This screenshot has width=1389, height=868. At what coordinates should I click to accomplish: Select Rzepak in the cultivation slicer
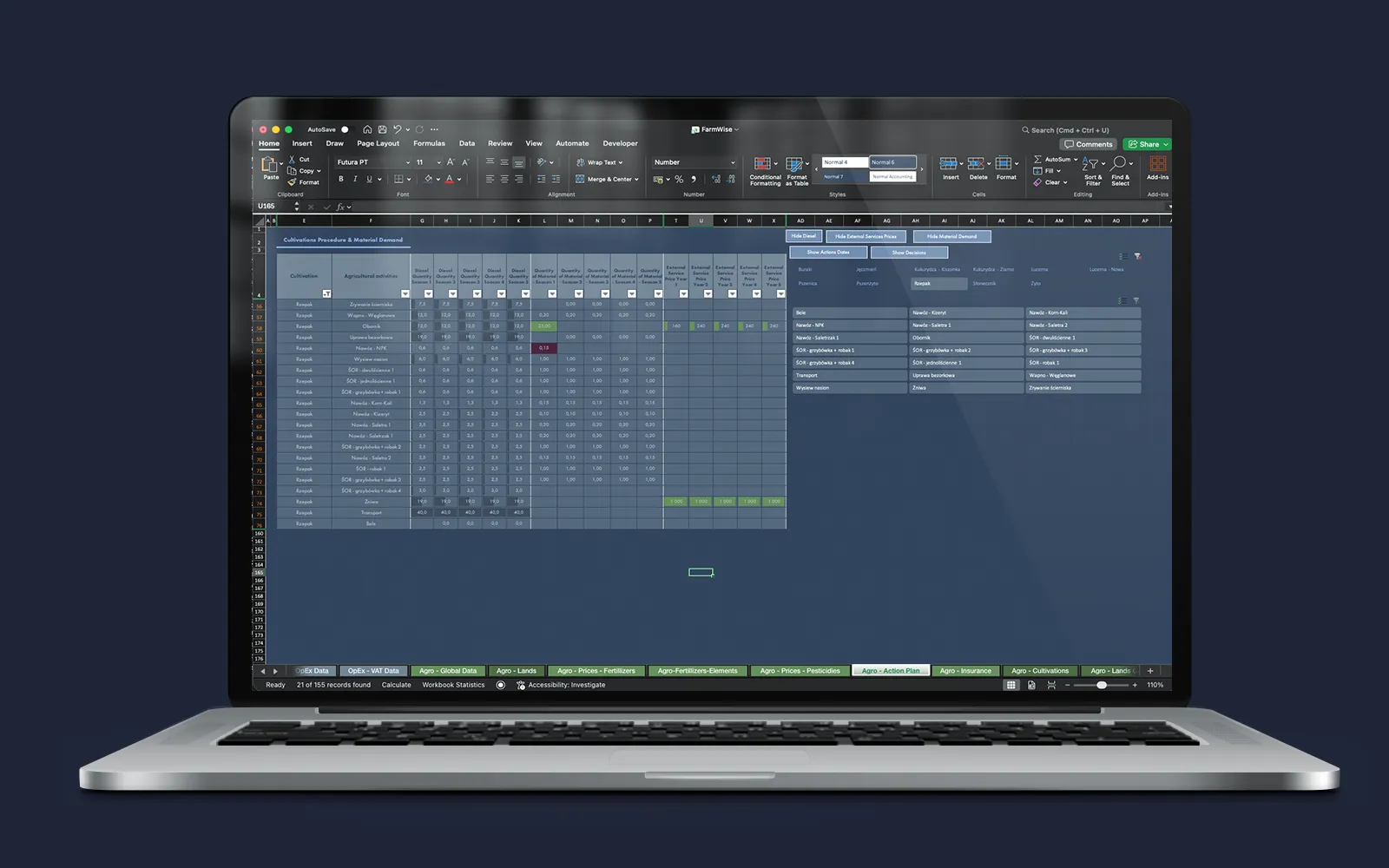coord(939,283)
